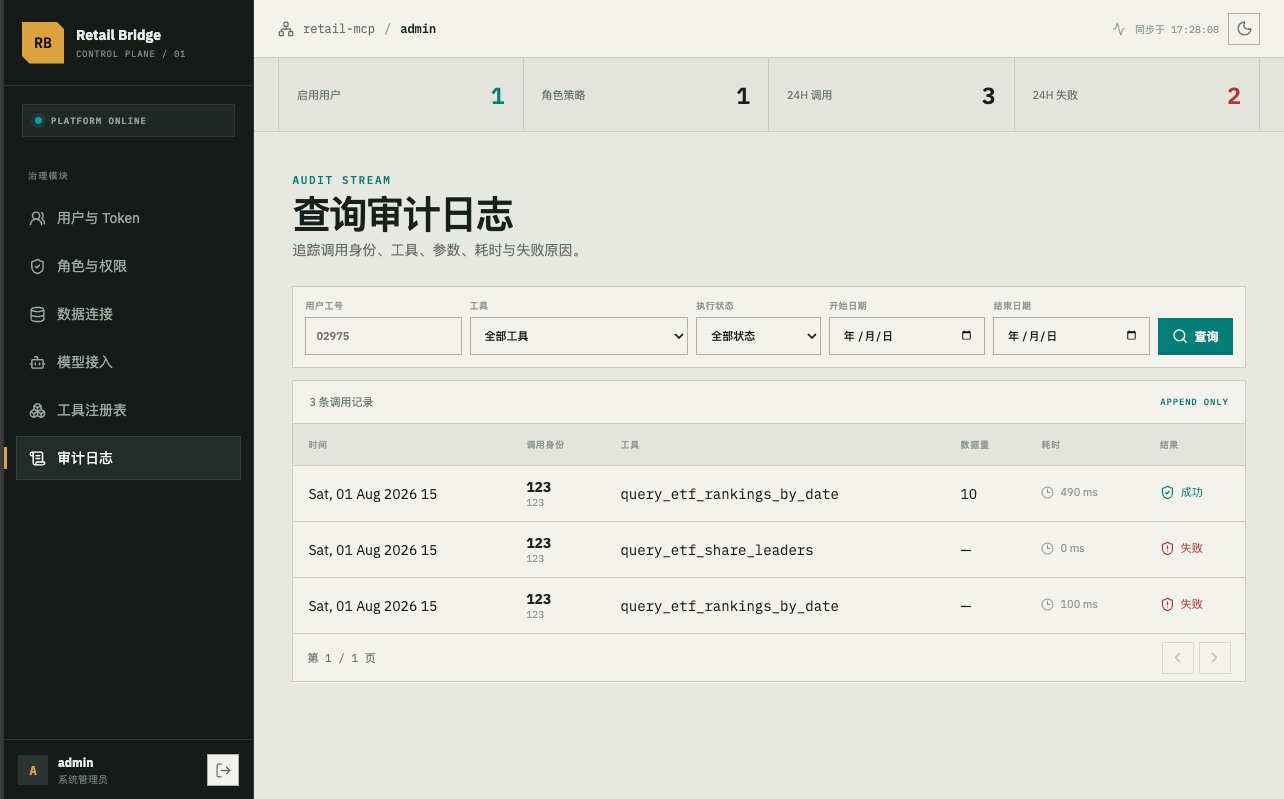Click the 查询 search button
The height and width of the screenshot is (799, 1284).
coord(1195,336)
